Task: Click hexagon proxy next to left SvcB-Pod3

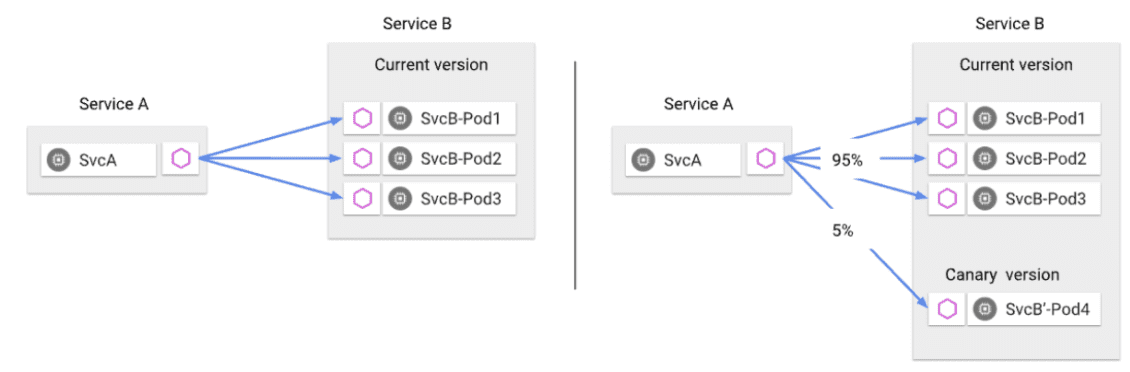Action: click(362, 197)
